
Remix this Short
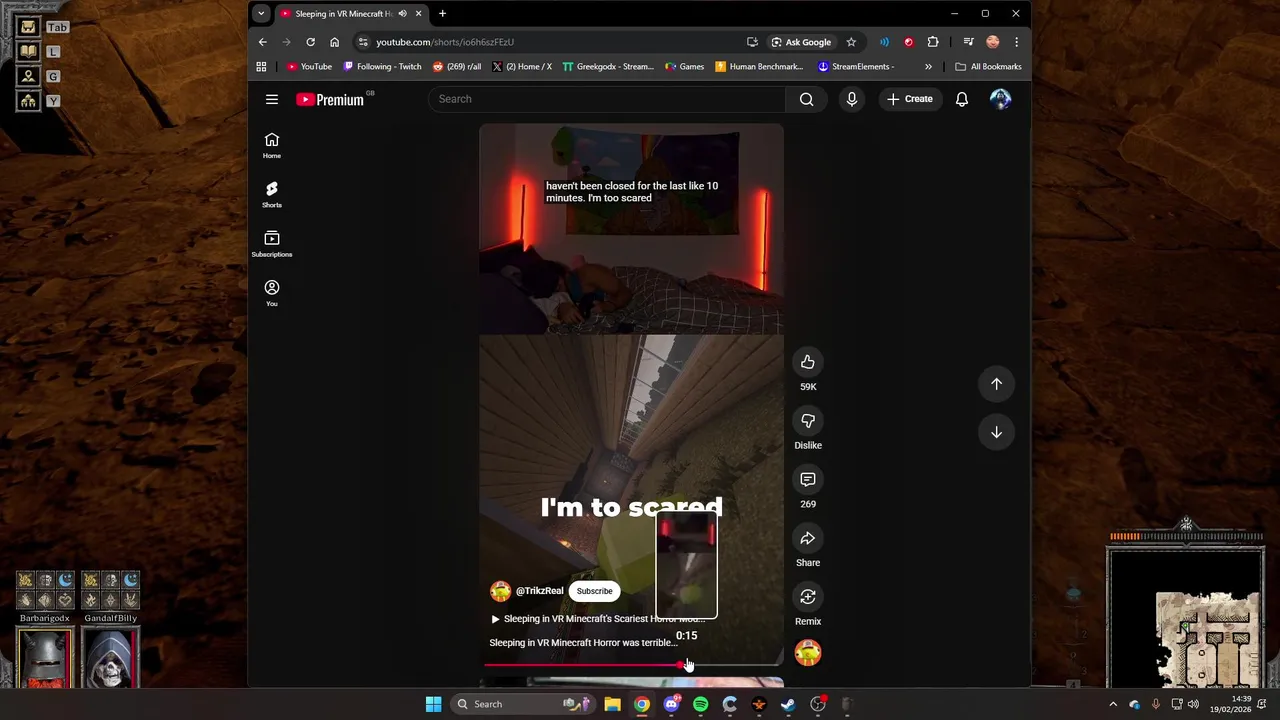[808, 597]
